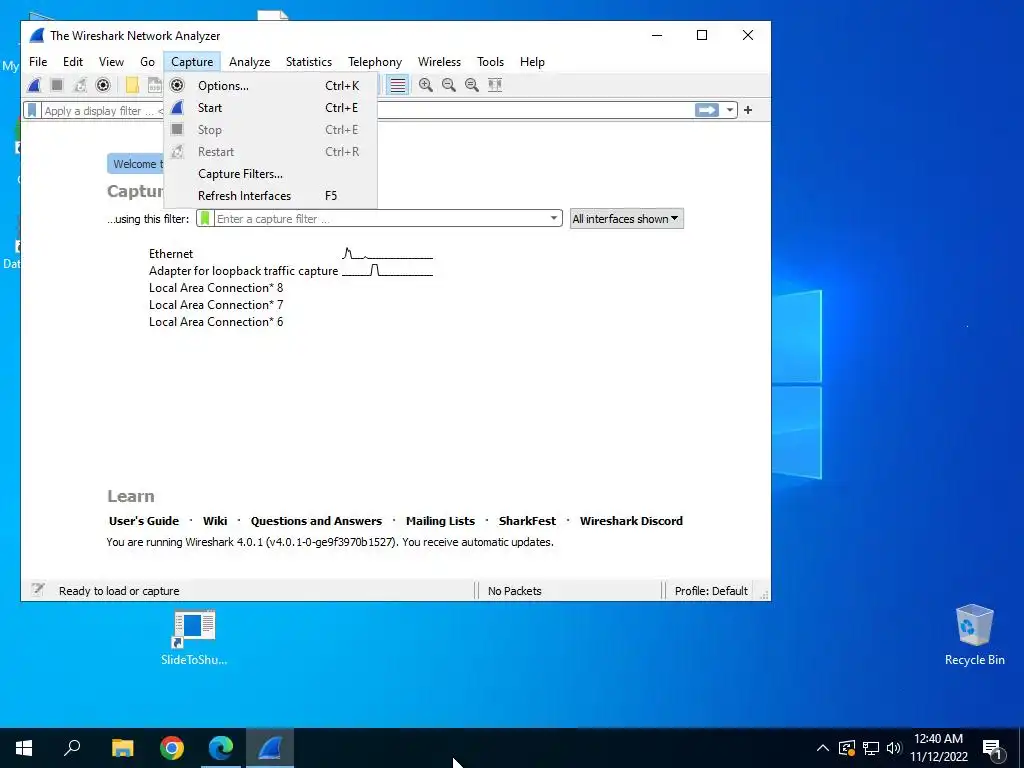
Task: Open the Windows Start button
Action: [x=24, y=748]
